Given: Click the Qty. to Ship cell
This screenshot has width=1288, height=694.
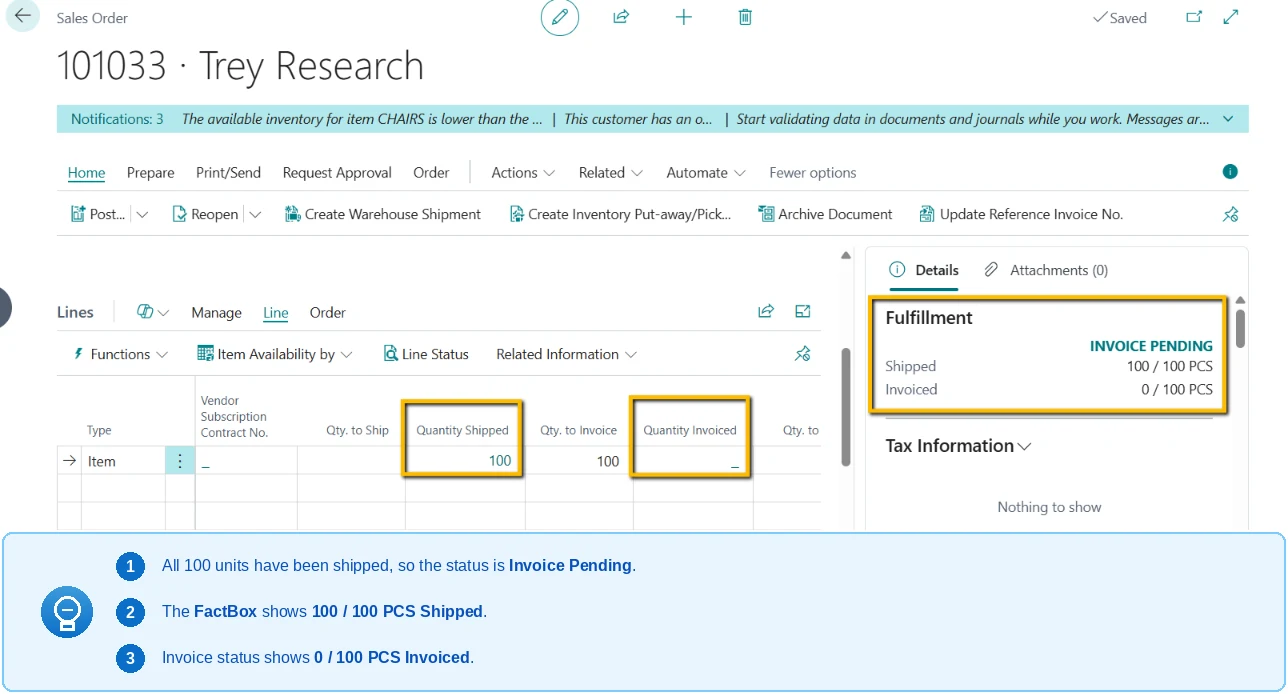Looking at the screenshot, I should (351, 461).
